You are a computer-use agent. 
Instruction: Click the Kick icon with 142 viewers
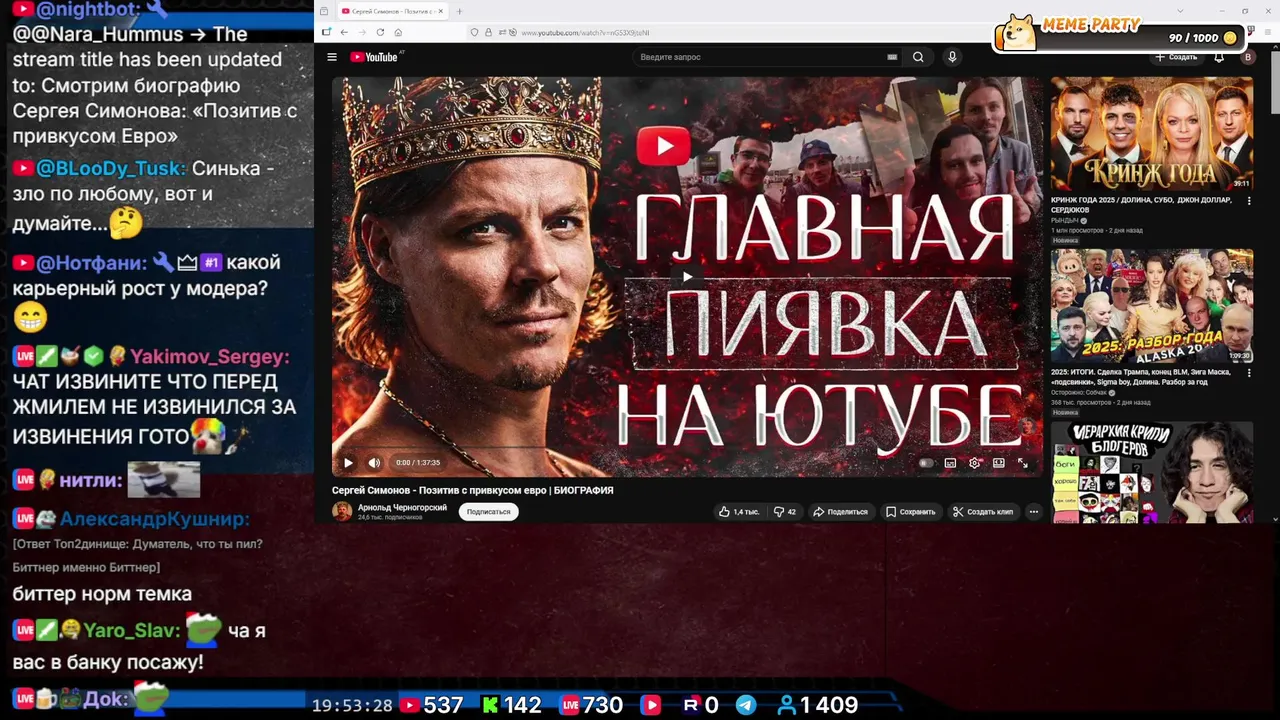[x=490, y=705]
